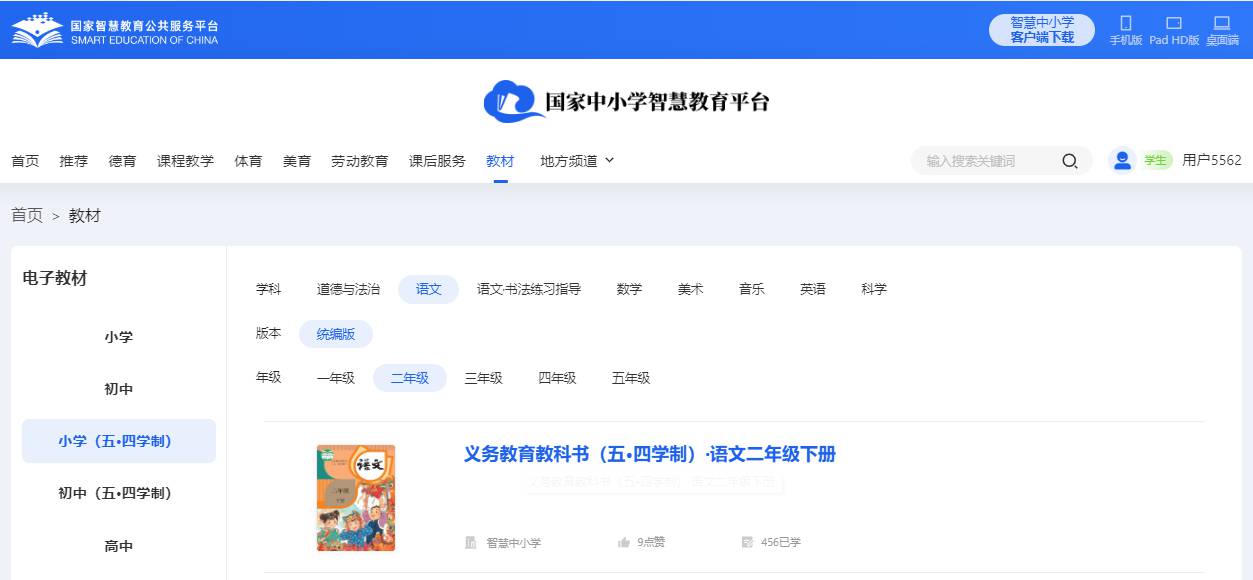This screenshot has width=1253, height=580.
Task: Click the 智慧中小学 publisher icon
Action: click(x=470, y=543)
